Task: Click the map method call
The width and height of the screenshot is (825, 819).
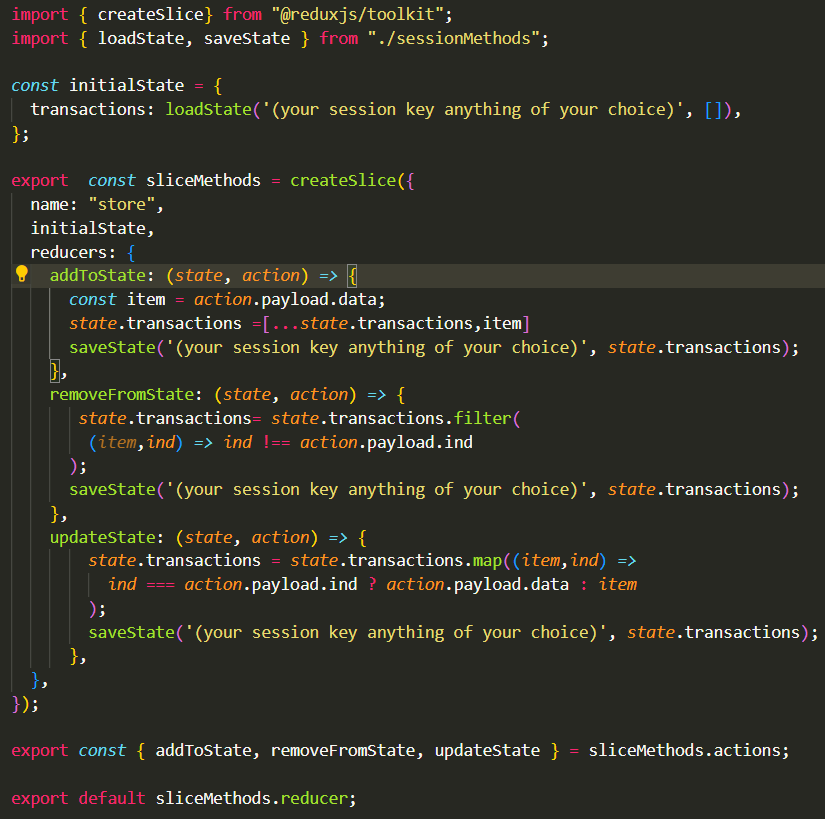Action: pyautogui.click(x=486, y=560)
